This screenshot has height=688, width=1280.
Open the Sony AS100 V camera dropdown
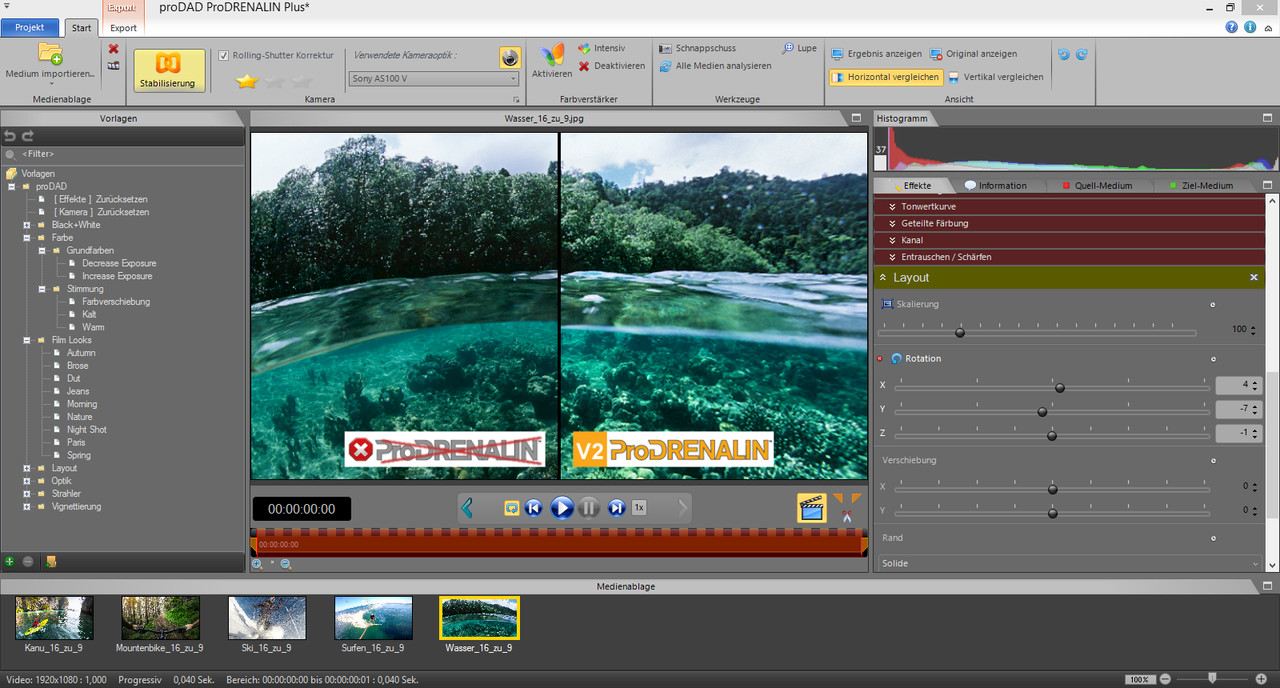434,78
